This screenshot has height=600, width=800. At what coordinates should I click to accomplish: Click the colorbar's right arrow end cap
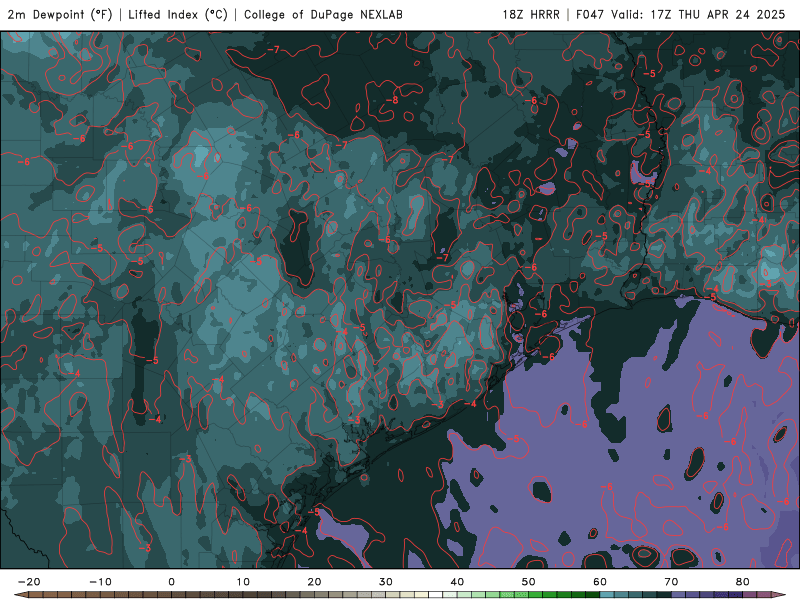coord(779,595)
